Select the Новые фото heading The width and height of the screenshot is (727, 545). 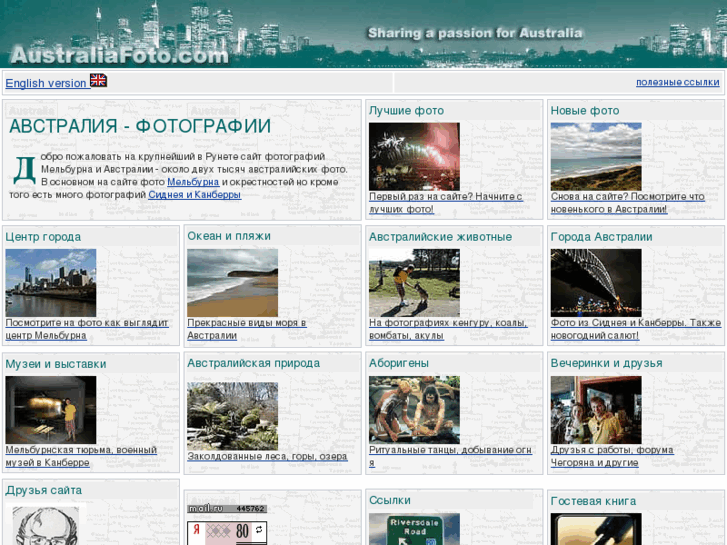585,110
